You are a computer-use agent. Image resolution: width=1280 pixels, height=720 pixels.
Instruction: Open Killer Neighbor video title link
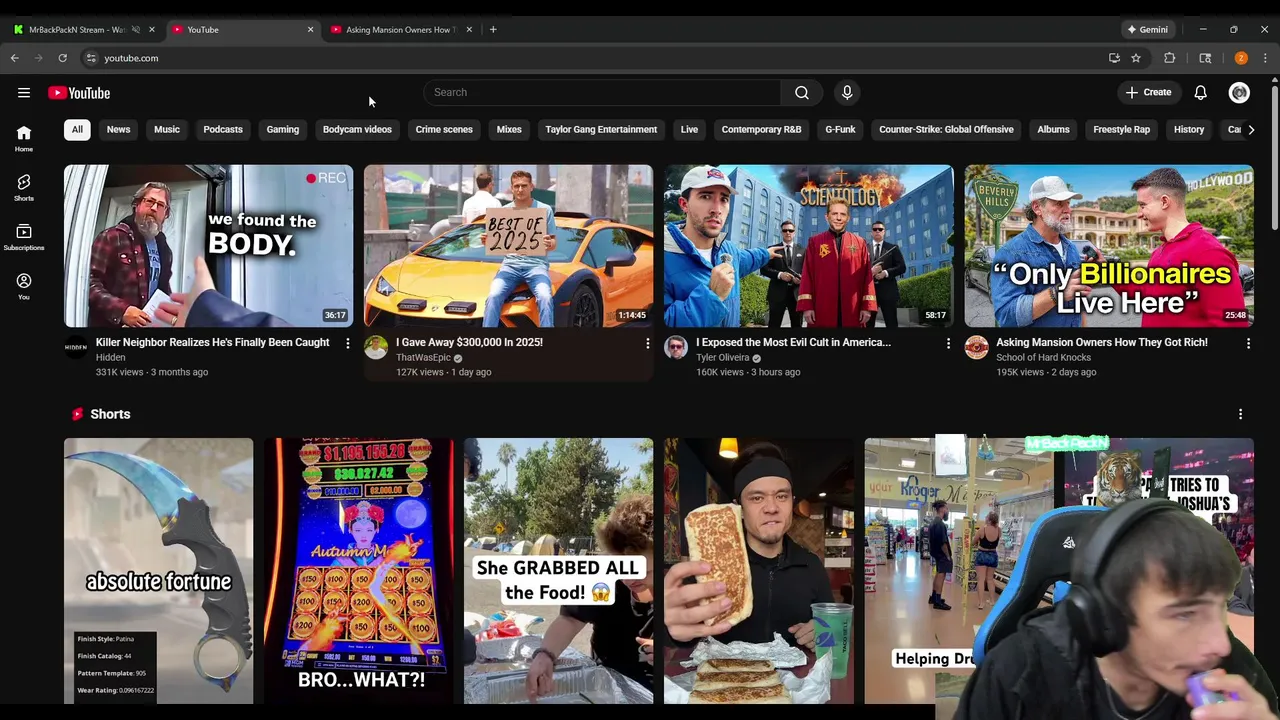coord(212,342)
